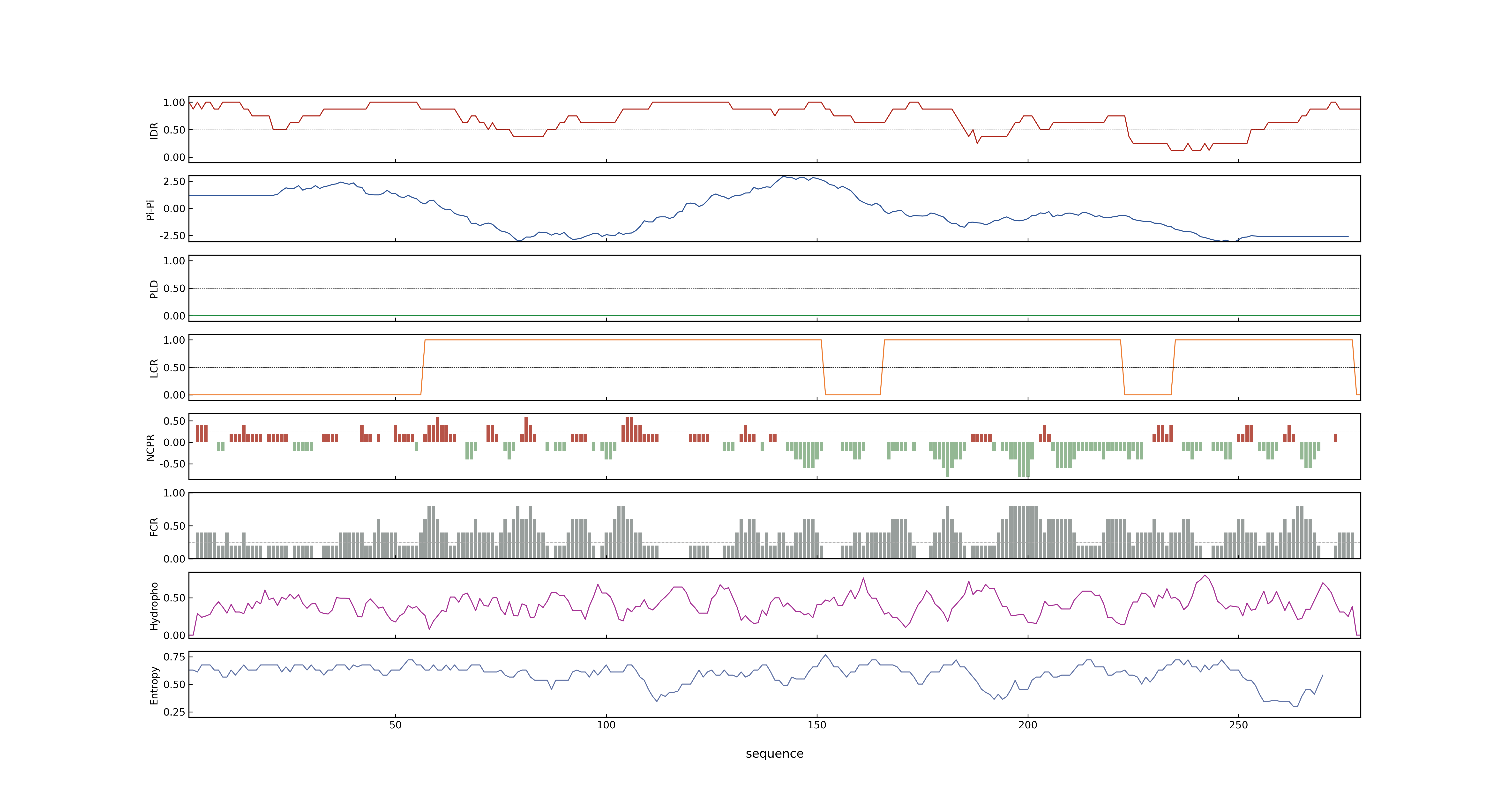Select the LCR y-axis label
Viewport: 1512px width, 806px height.
tap(154, 368)
